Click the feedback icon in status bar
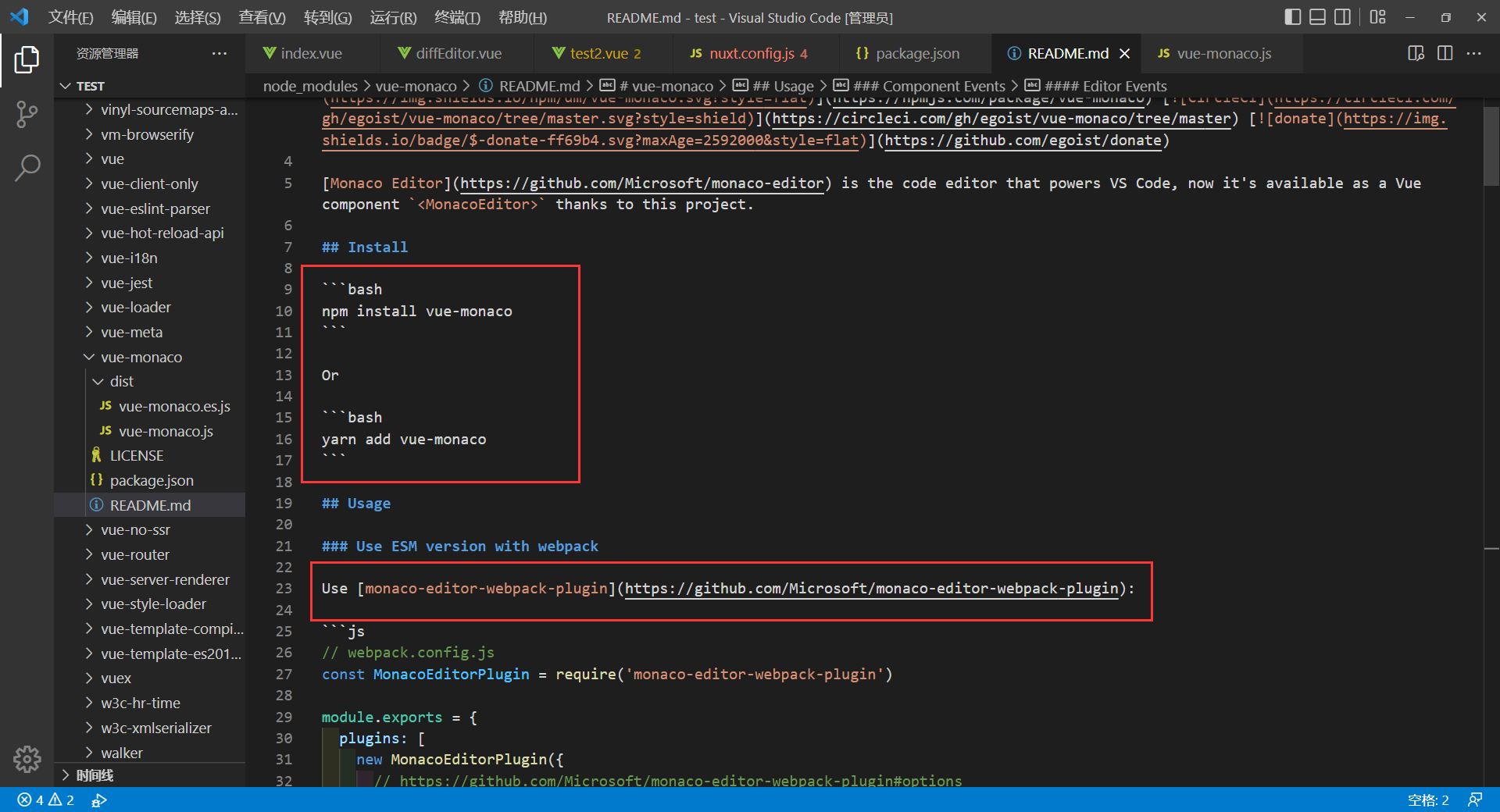This screenshot has width=1500, height=812. (1475, 800)
